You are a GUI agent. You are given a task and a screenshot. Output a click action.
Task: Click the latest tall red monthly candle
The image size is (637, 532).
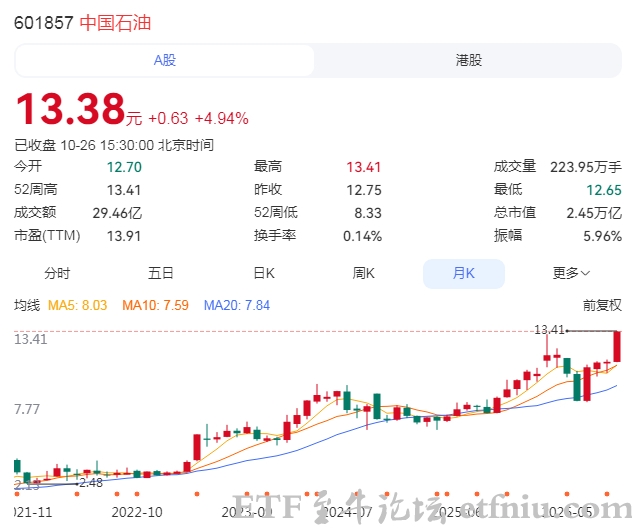(617, 346)
